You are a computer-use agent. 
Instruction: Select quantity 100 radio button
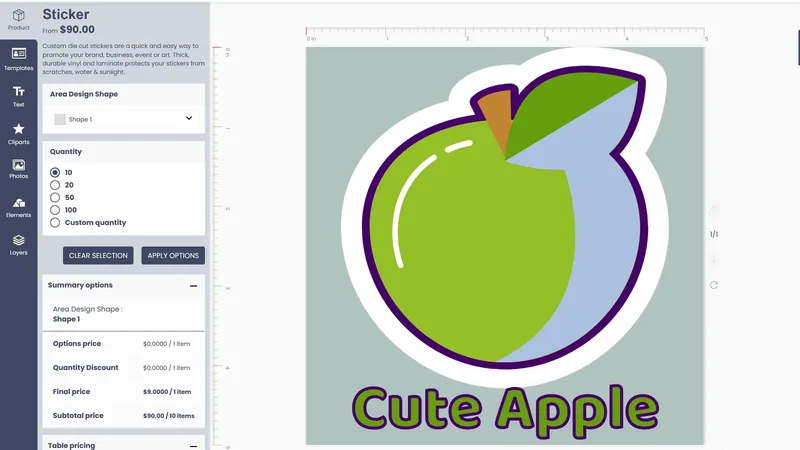(x=55, y=210)
